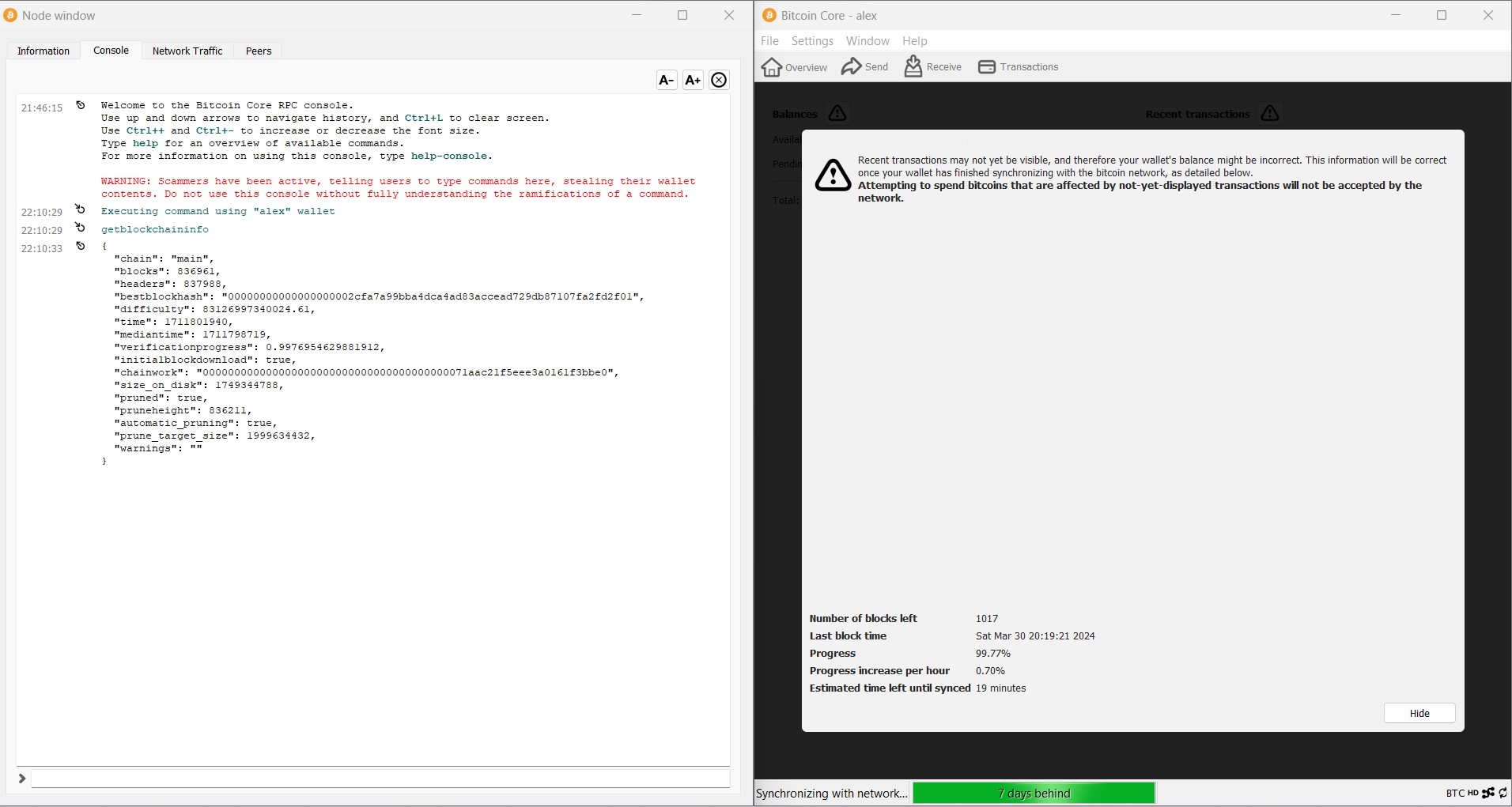Click the '7 days behind' progress bar
The width and height of the screenshot is (1512, 807).
(x=1034, y=793)
